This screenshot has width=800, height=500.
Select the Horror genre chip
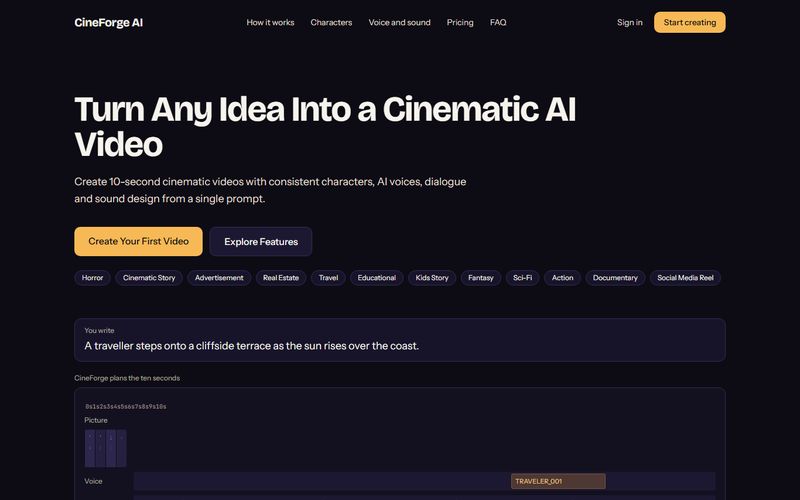click(x=92, y=278)
